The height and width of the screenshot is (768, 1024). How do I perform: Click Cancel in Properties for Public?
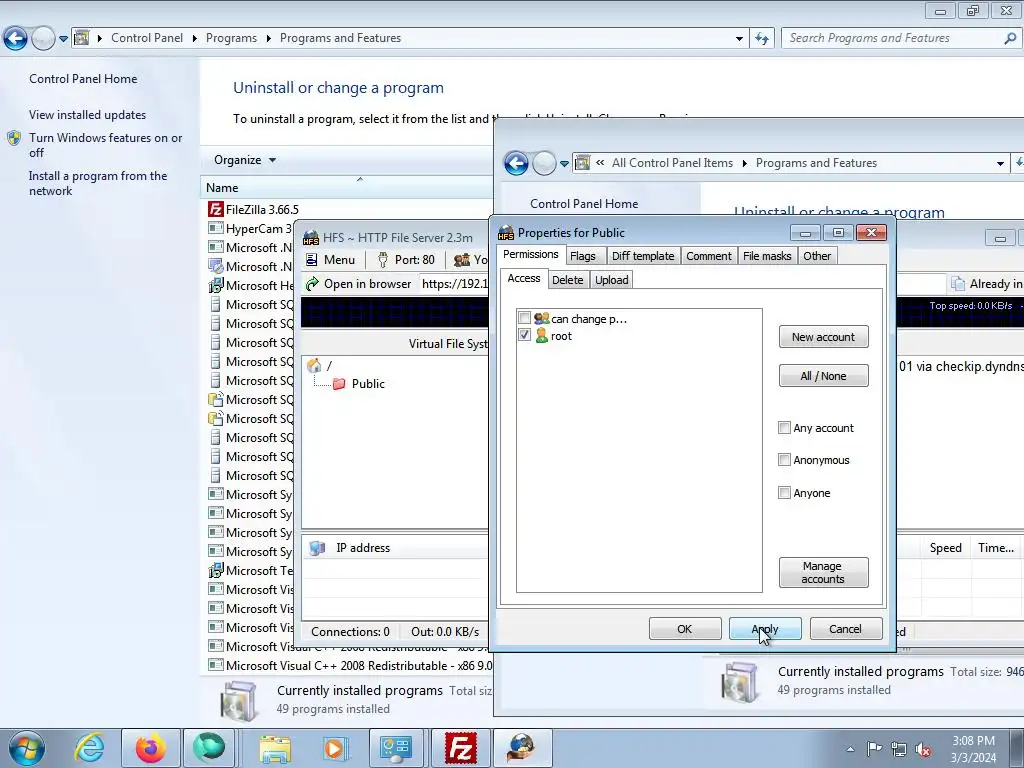tap(846, 629)
